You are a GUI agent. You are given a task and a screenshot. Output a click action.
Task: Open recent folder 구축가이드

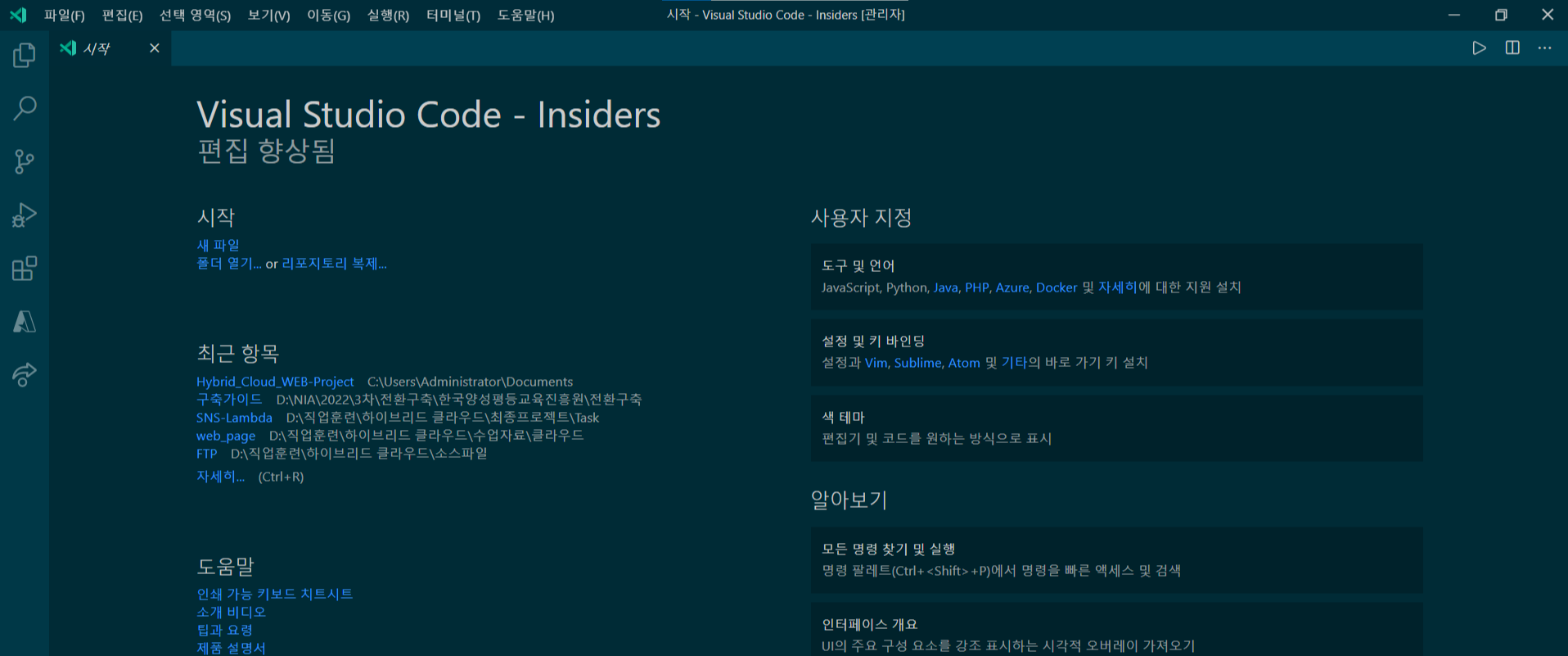[229, 399]
